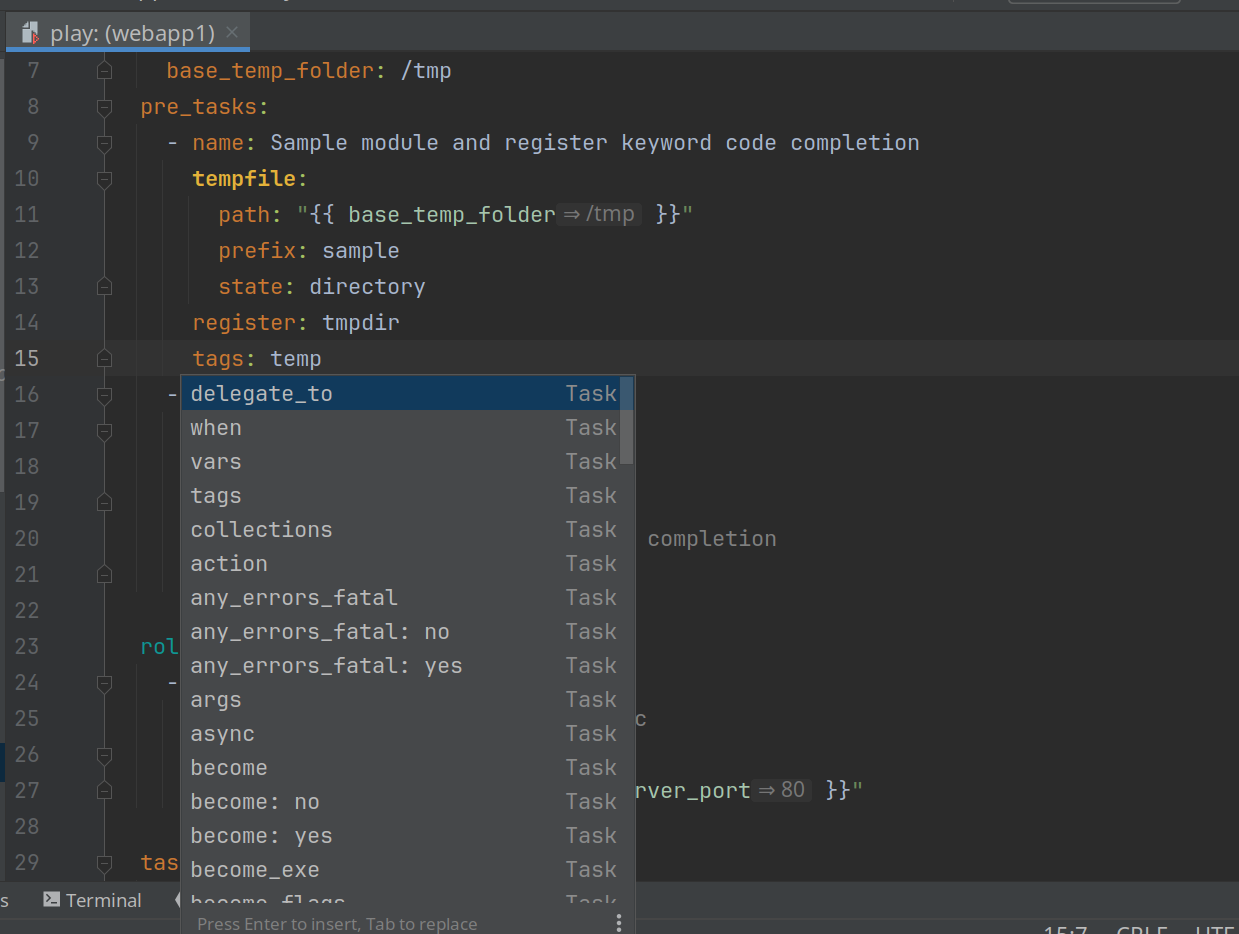Click the 'directory' value on line 13
Image resolution: width=1239 pixels, height=934 pixels.
click(367, 287)
